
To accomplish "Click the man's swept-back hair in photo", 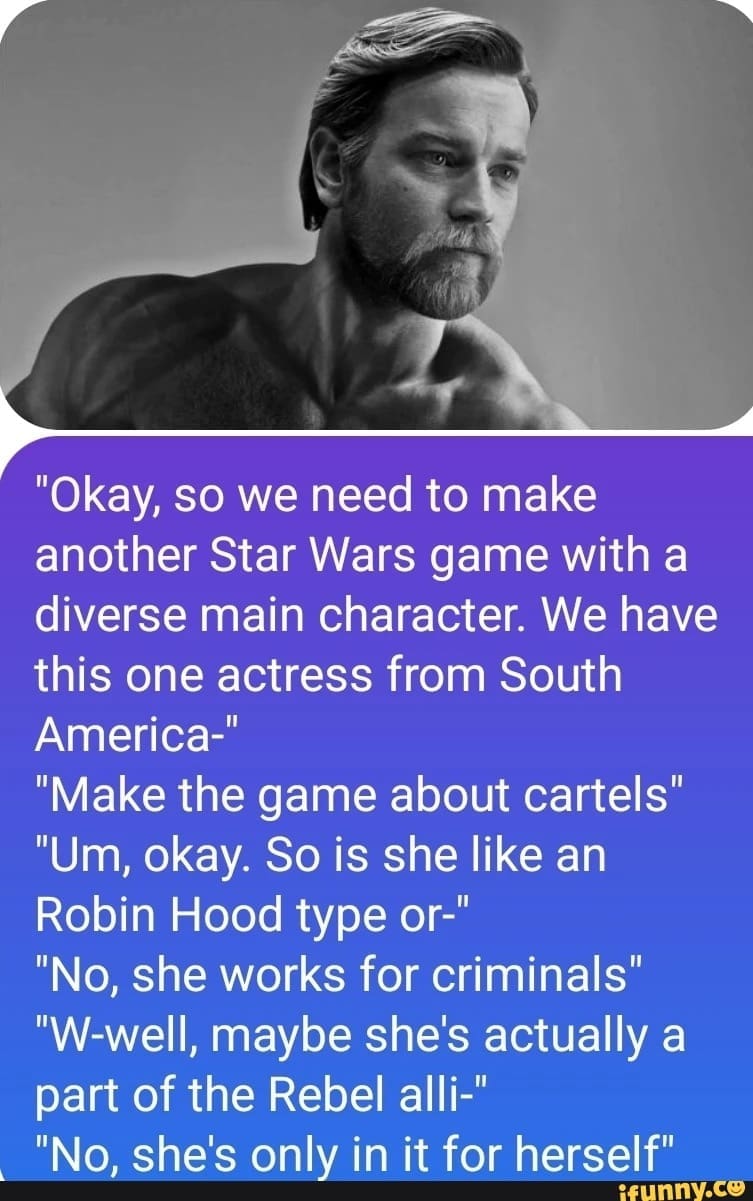I will [420, 70].
